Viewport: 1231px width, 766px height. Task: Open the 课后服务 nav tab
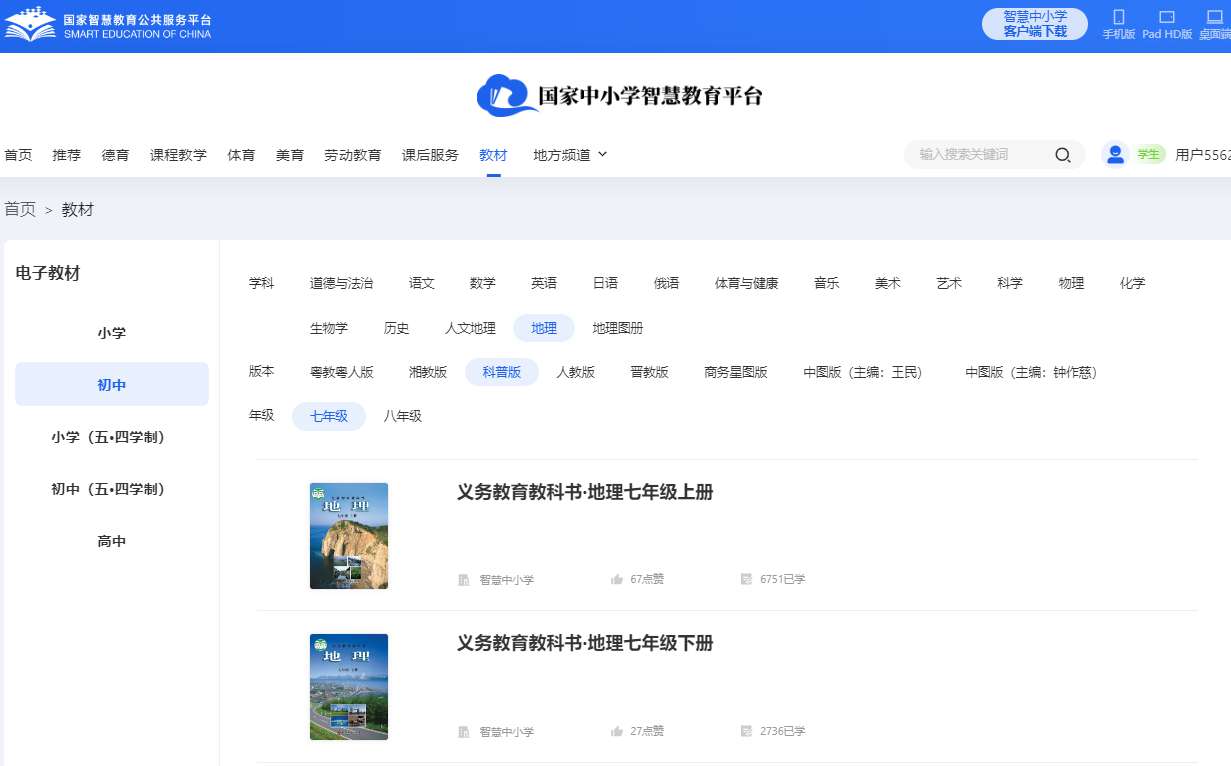pyautogui.click(x=430, y=155)
